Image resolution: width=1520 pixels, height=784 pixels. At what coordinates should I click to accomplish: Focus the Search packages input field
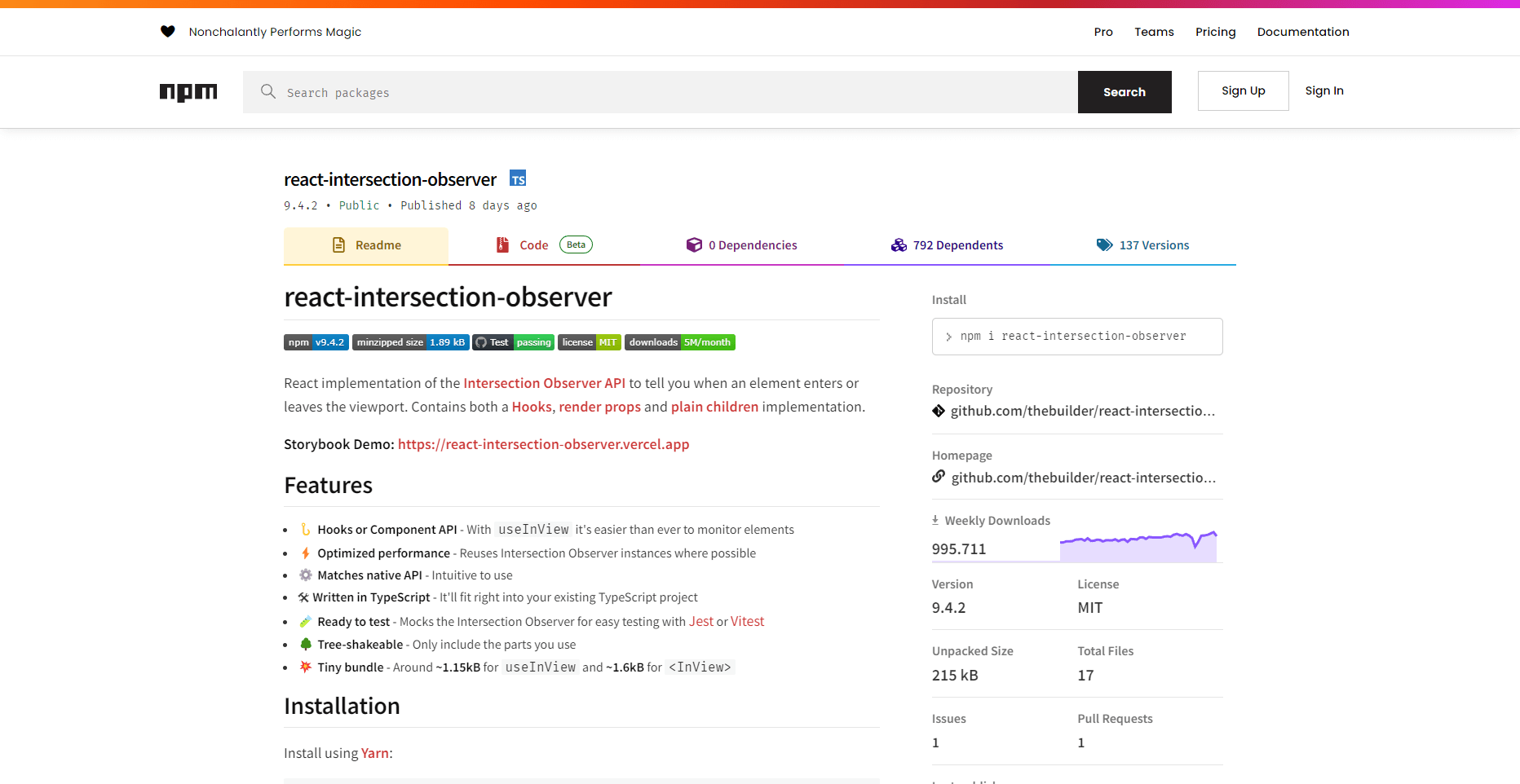click(x=661, y=92)
